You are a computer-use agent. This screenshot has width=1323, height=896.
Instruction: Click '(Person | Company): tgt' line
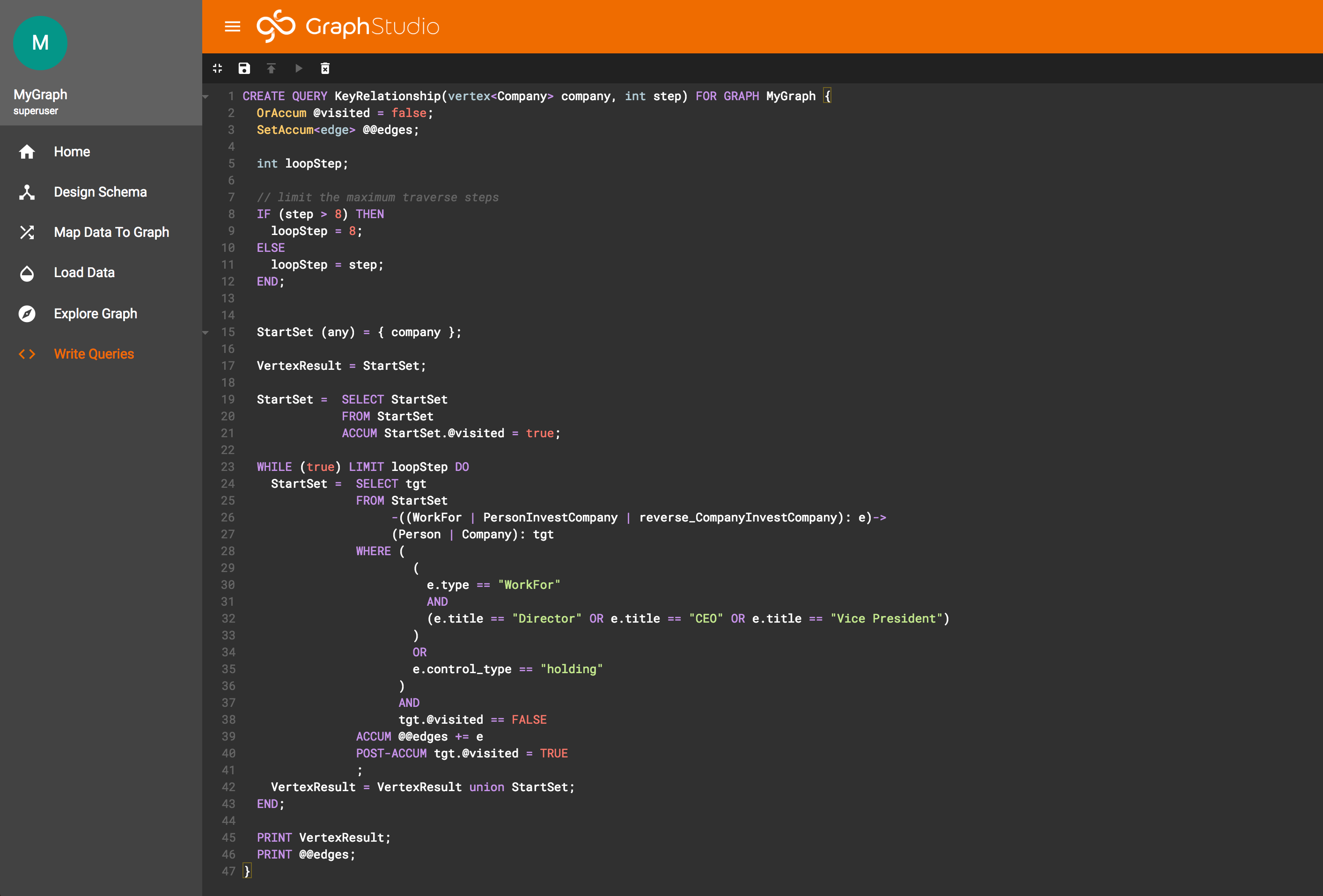pyautogui.click(x=472, y=534)
